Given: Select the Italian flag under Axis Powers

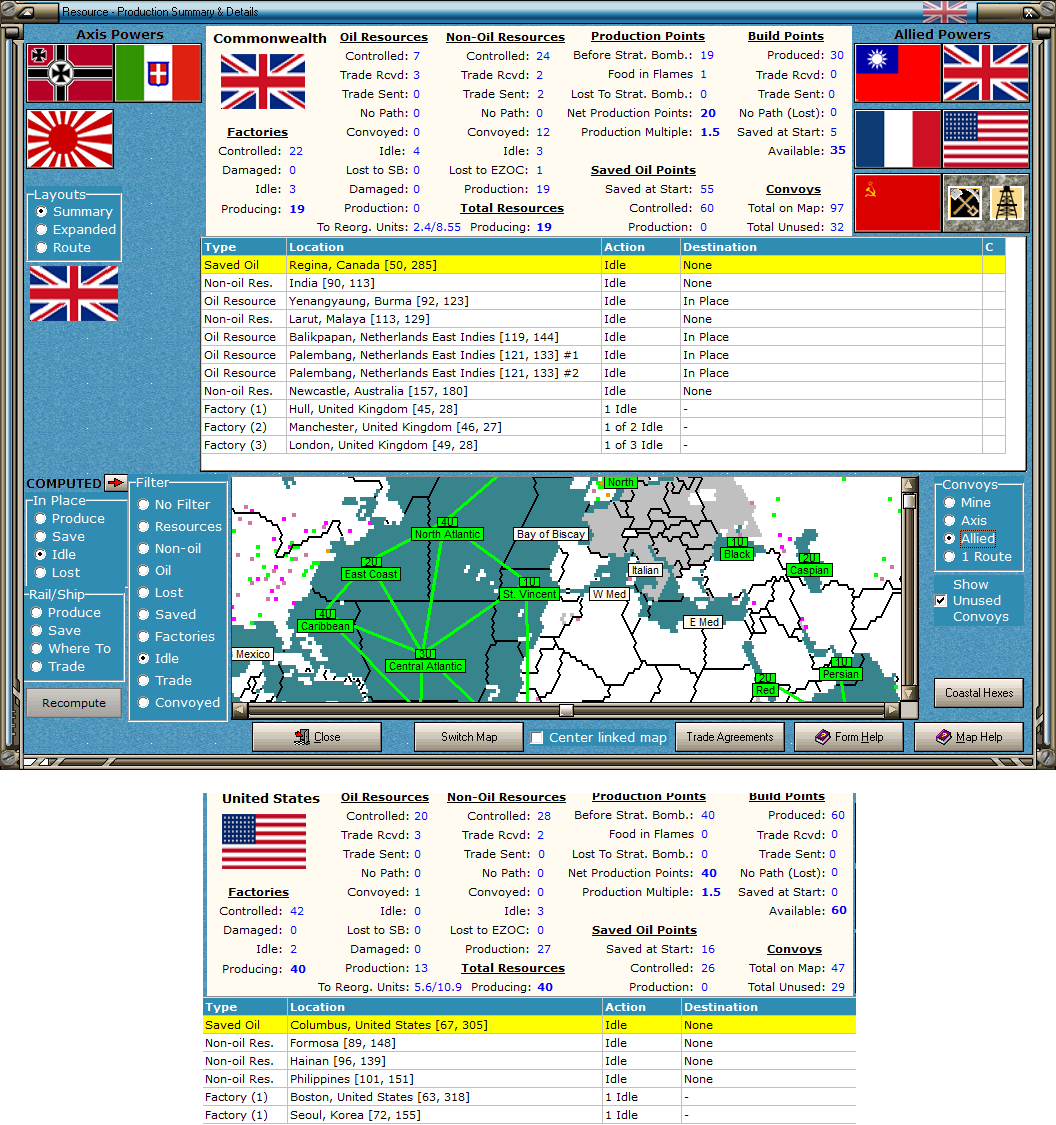Looking at the screenshot, I should [x=158, y=73].
